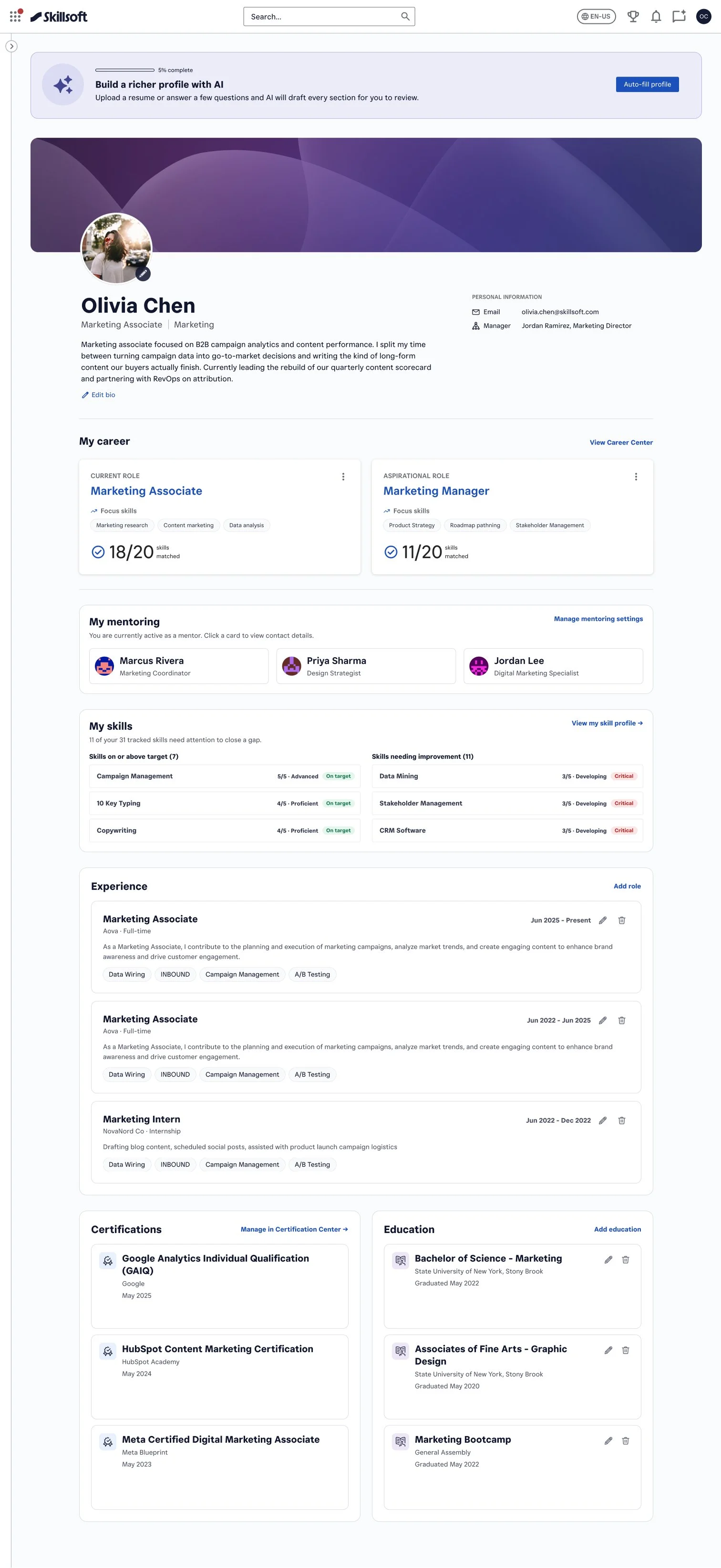Image resolution: width=721 pixels, height=1568 pixels.
Task: Delete the Marketing Intern experience
Action: pos(622,1120)
